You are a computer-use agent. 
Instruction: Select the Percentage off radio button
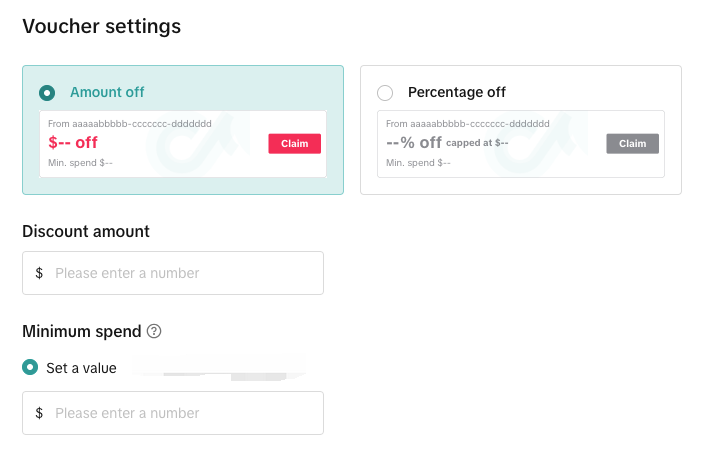point(385,93)
